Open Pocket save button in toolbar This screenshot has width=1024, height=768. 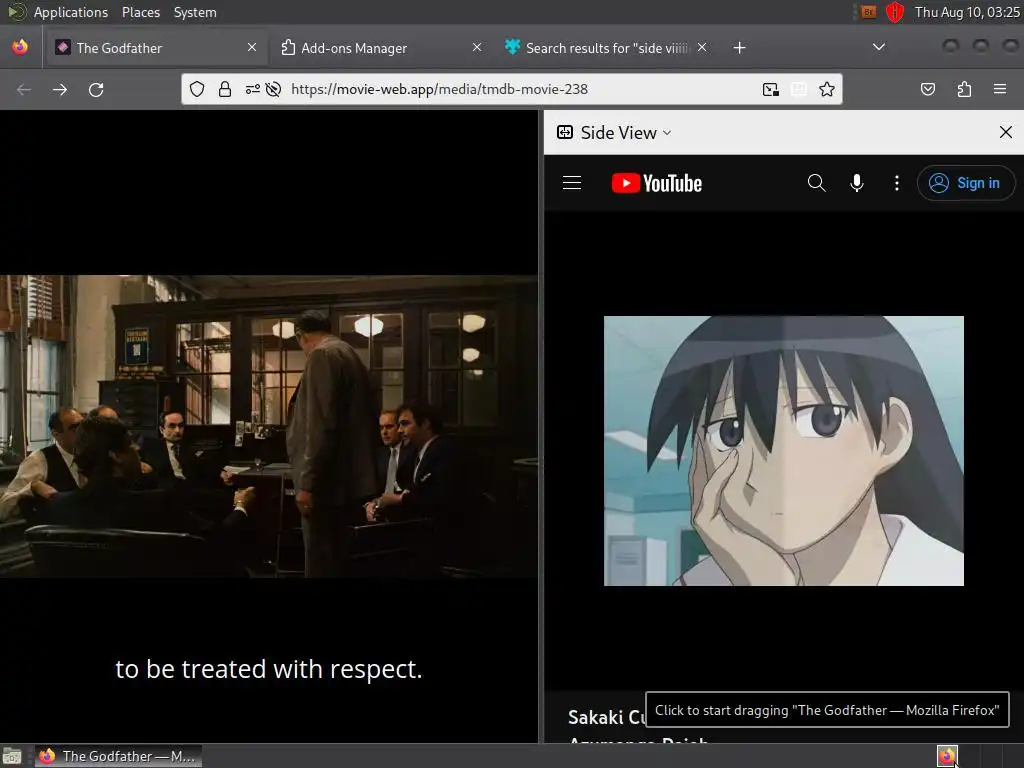927,89
